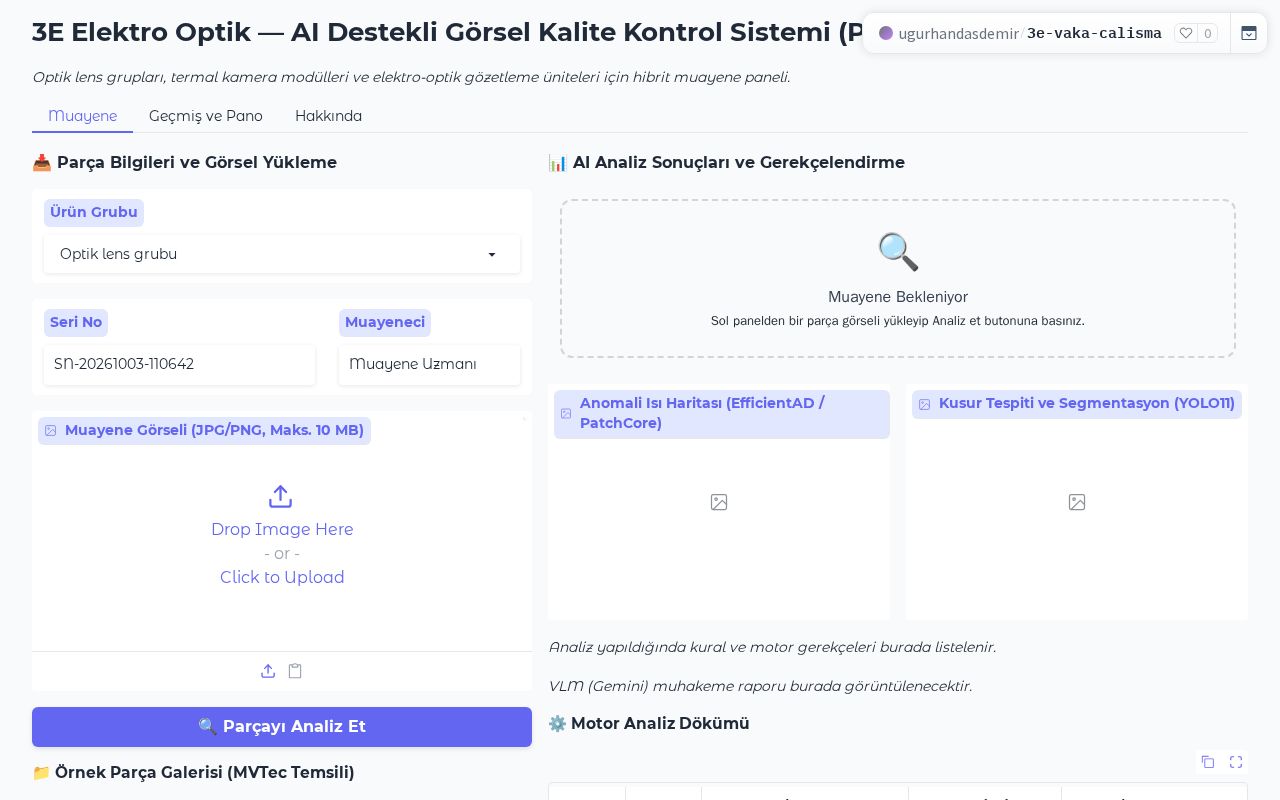Screen dimensions: 1280x800
Task: Open the 3e-vaka-calisma space link
Action: (x=1094, y=33)
